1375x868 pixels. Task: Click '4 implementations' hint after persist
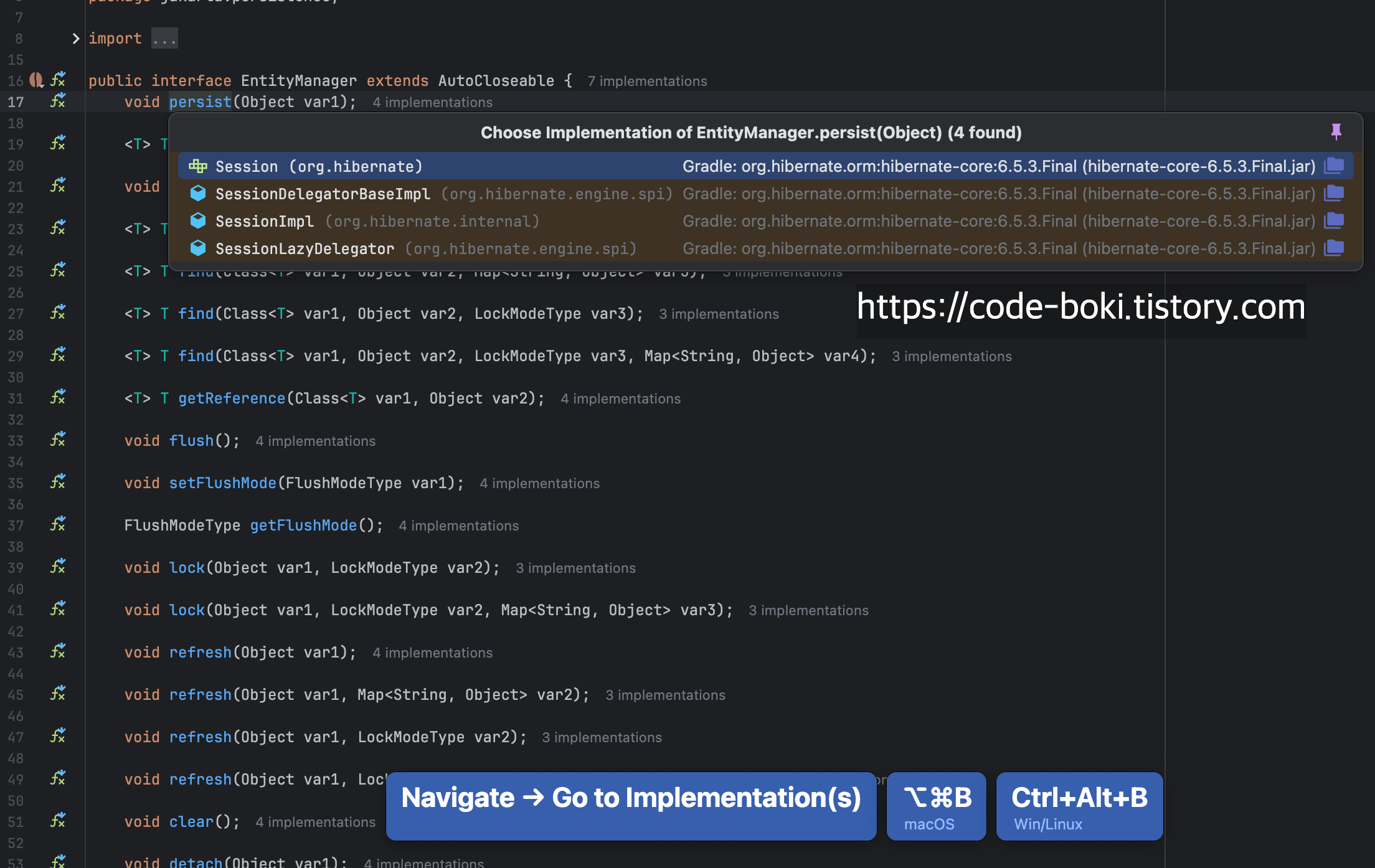[432, 103]
